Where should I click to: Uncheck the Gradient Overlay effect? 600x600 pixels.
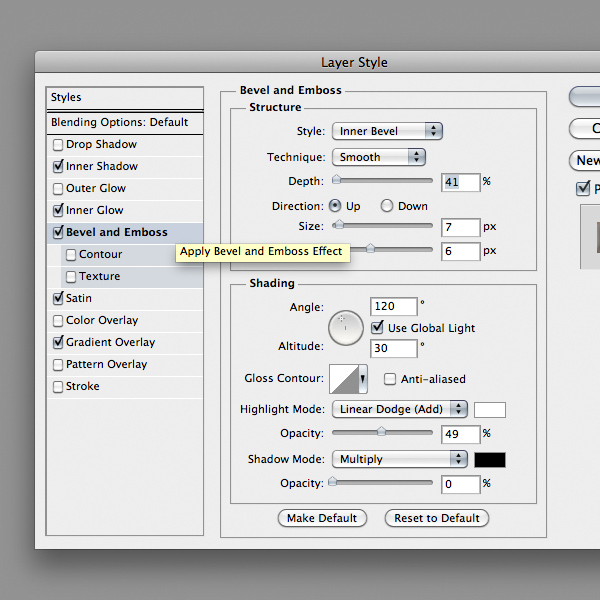[x=58, y=342]
